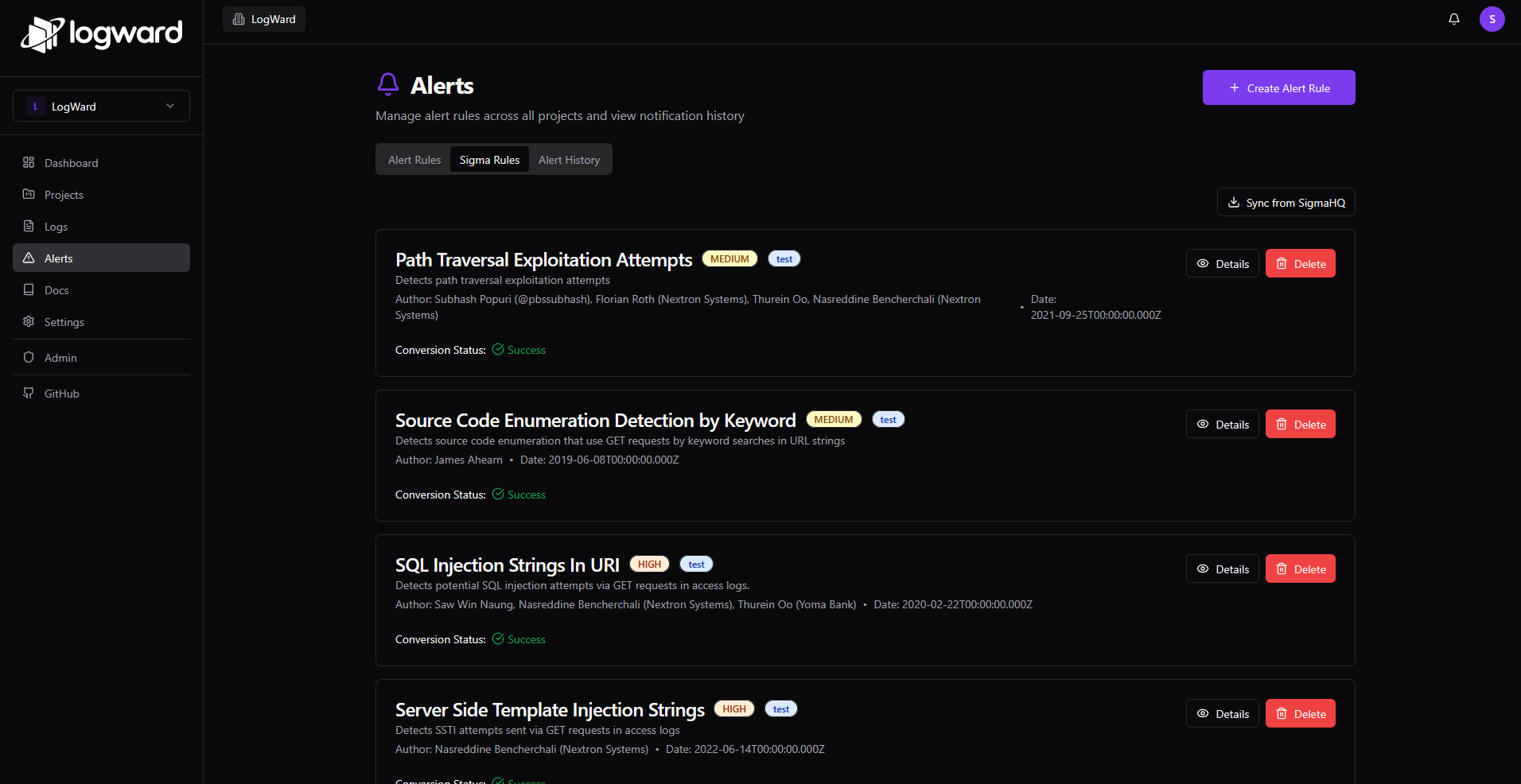Click the Logward logo
Viewport: 1521px width, 784px height.
pos(101,35)
